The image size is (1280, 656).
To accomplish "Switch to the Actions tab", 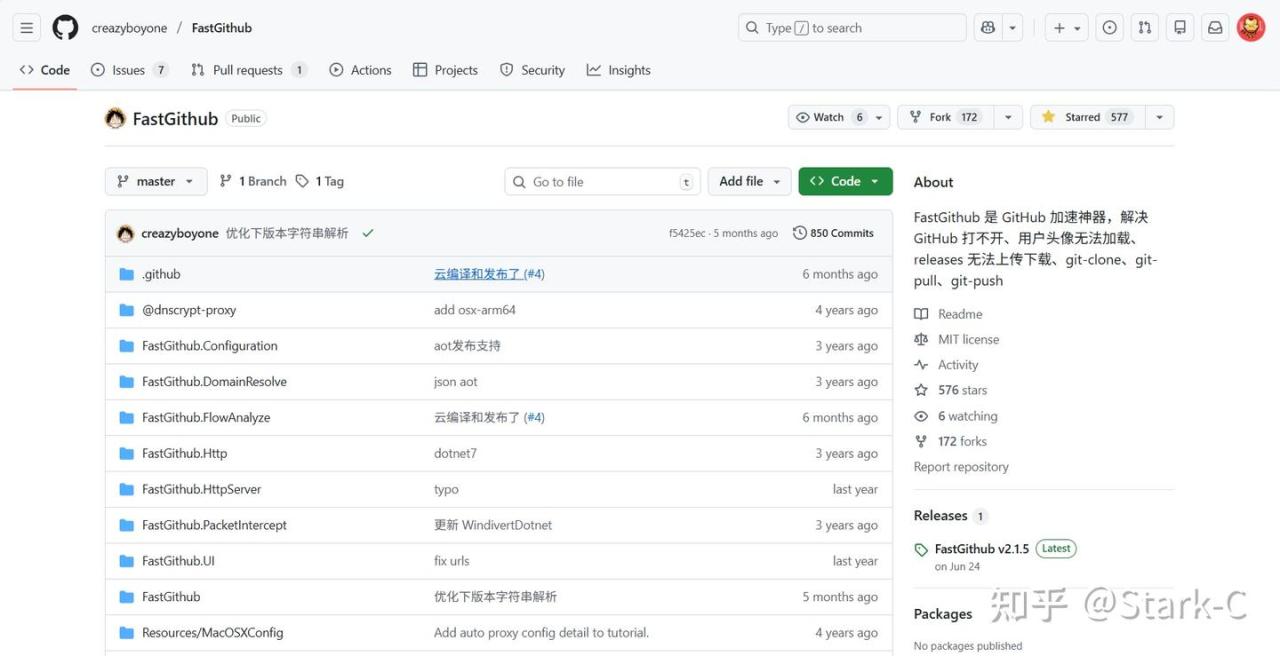I will [x=360, y=70].
